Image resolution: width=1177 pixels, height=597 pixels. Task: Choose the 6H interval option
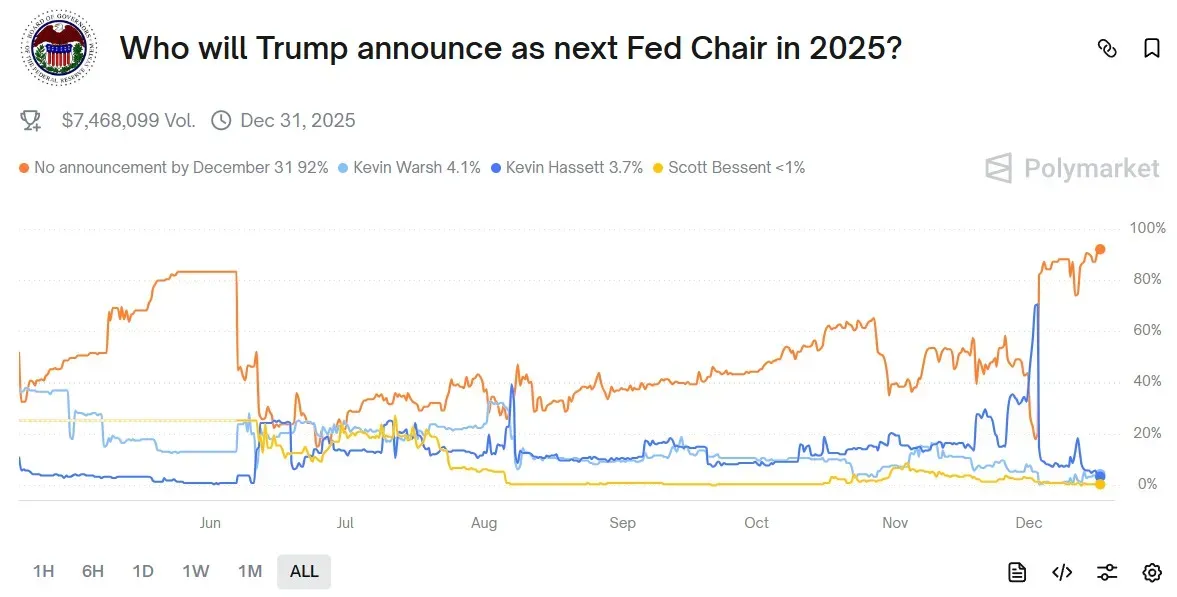92,571
